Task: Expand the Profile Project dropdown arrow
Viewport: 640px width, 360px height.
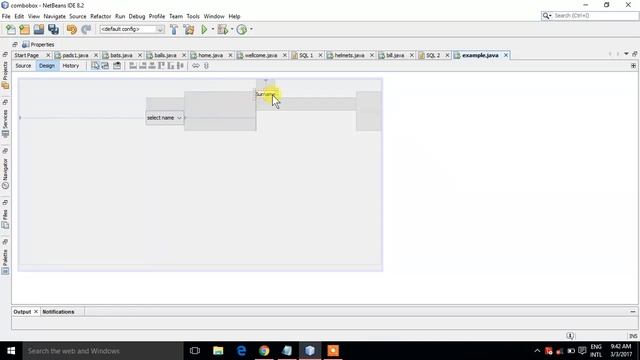Action: (251, 29)
